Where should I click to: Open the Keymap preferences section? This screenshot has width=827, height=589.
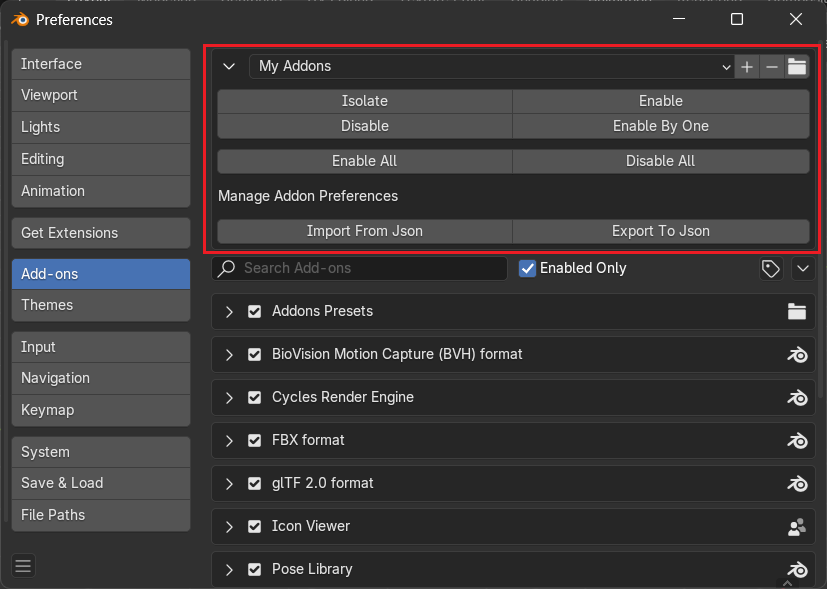coord(100,410)
